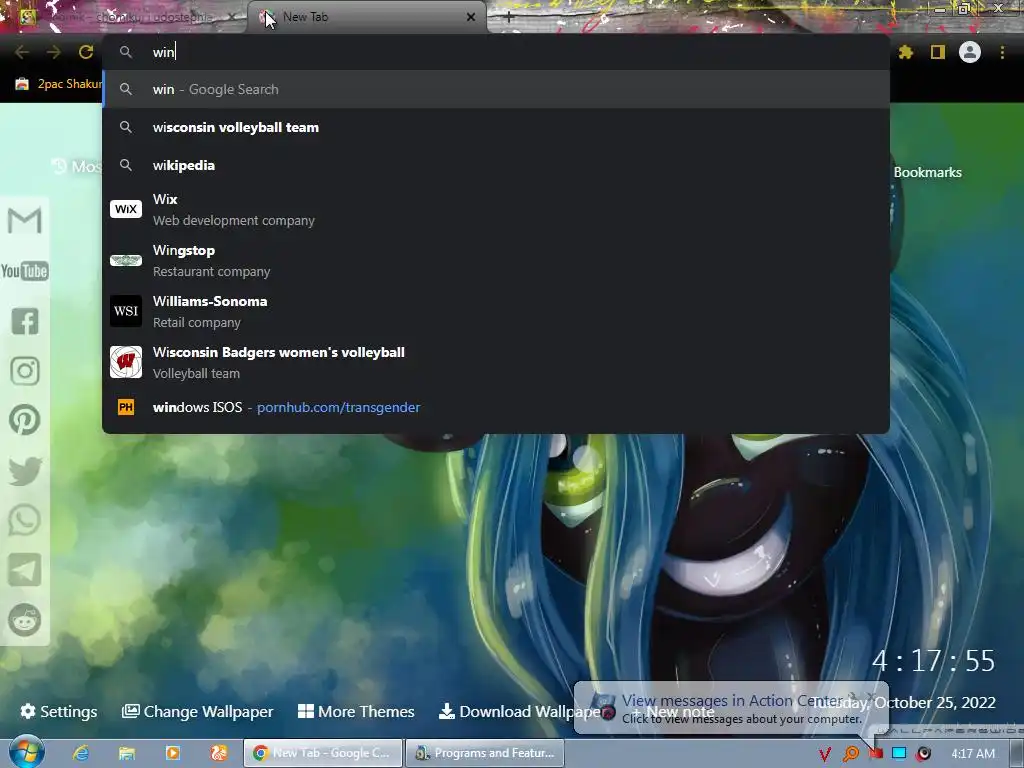The image size is (1024, 768).
Task: Click Download Wallpaper
Action: pos(521,711)
